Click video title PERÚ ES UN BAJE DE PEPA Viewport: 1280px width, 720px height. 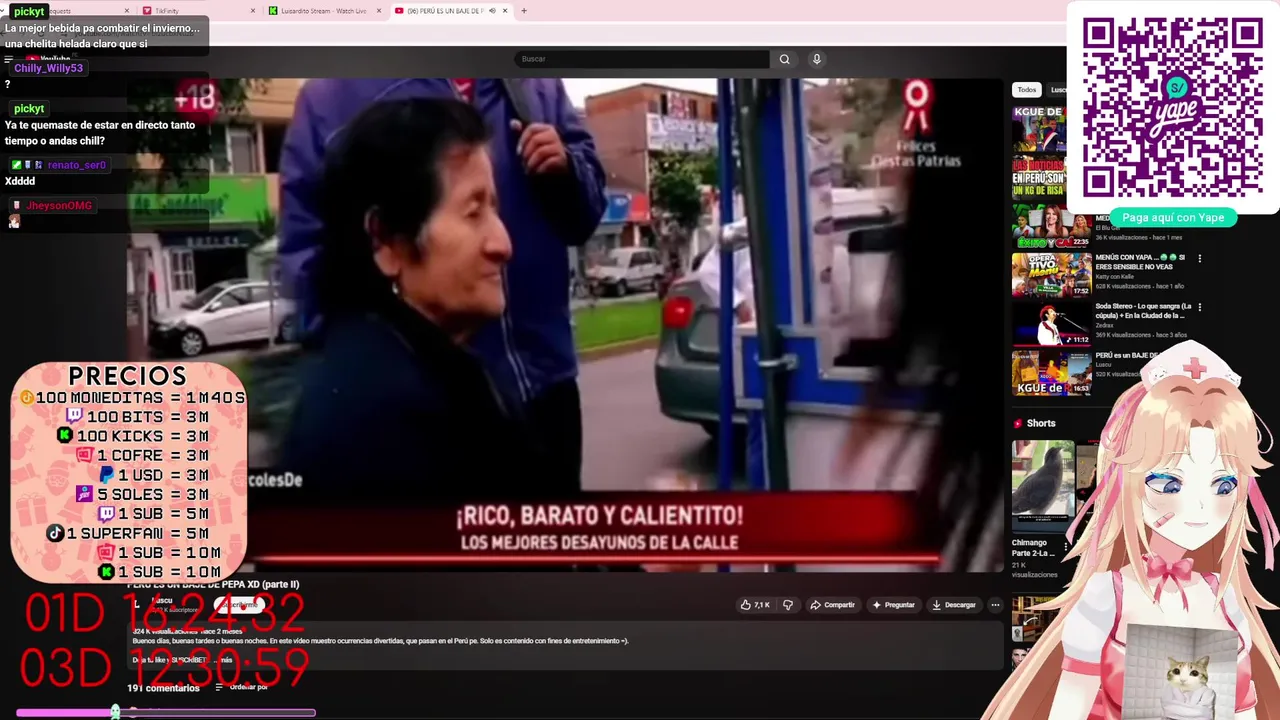click(213, 585)
